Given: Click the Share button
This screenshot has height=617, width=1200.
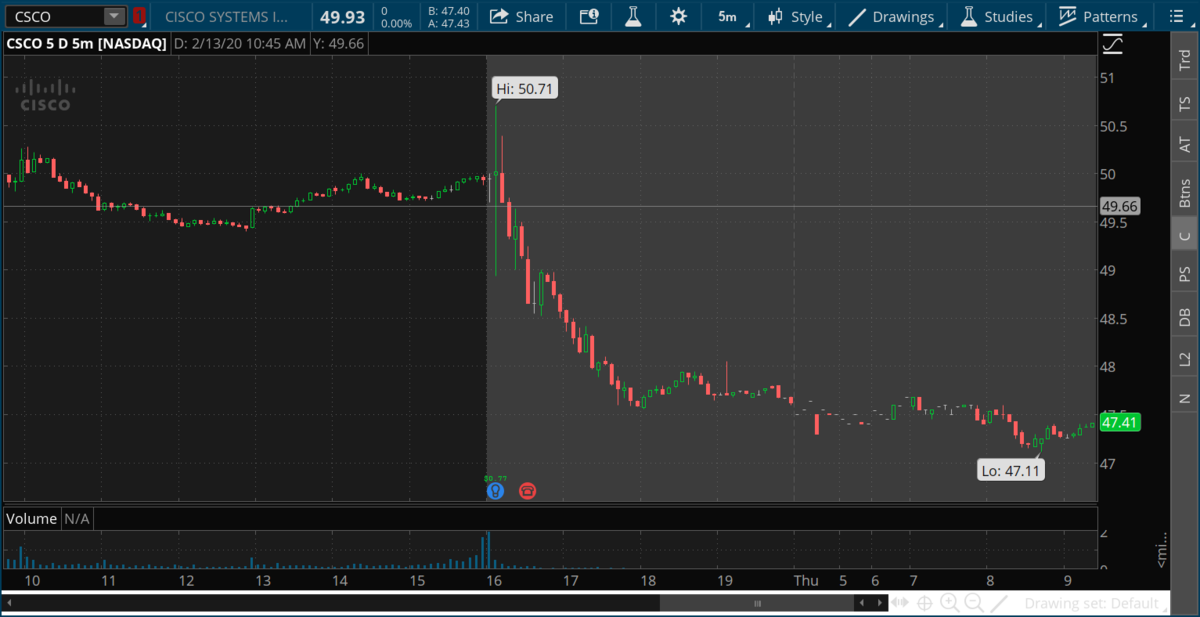Looking at the screenshot, I should click(x=521, y=16).
